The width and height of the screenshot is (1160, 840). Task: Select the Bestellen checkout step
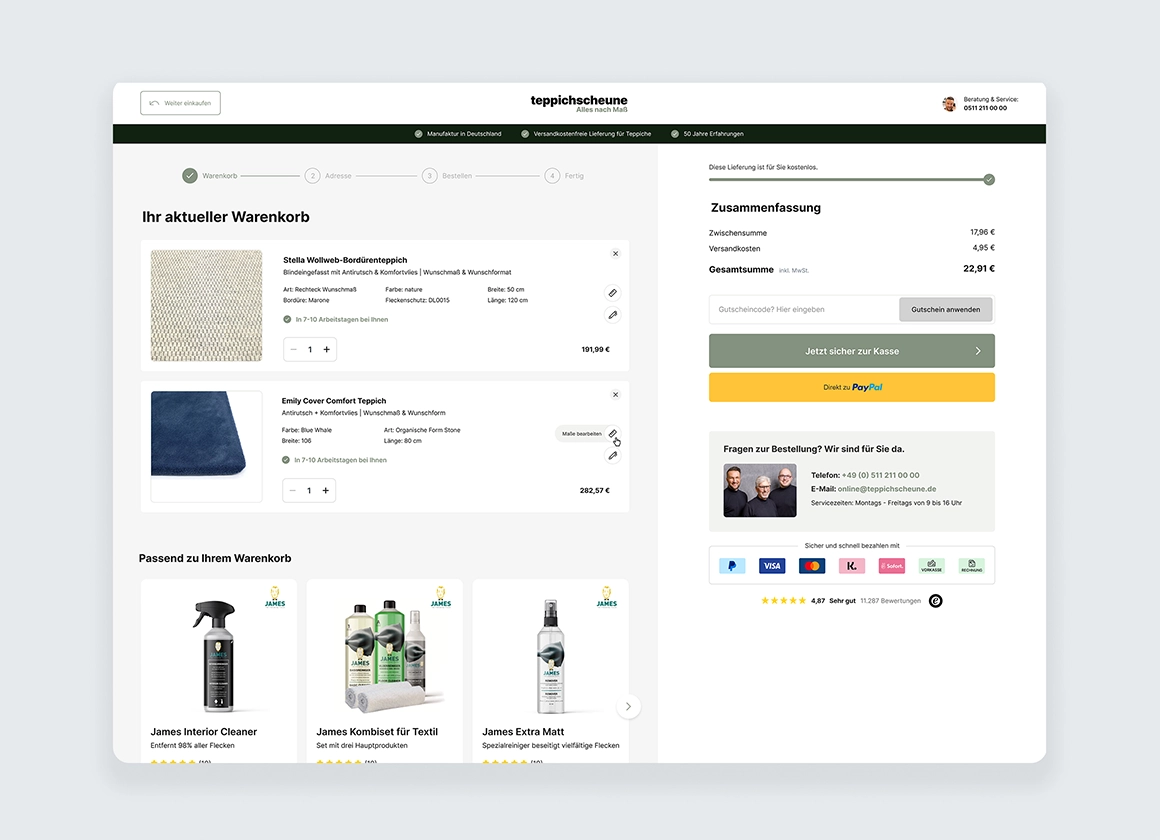[x=428, y=175]
